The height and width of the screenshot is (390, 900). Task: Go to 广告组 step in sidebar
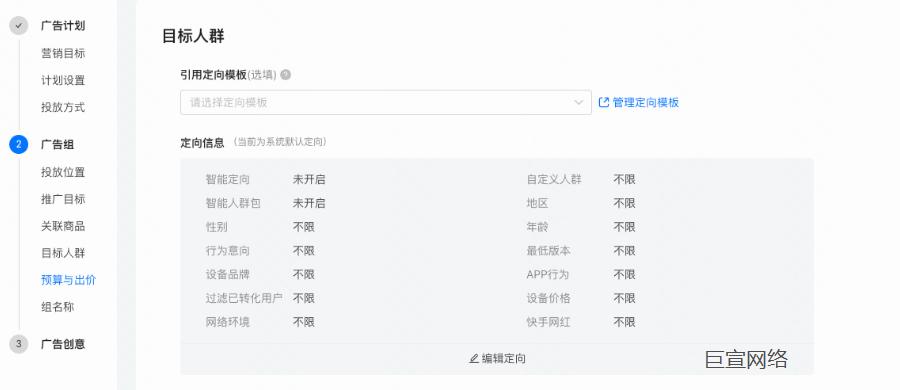click(x=57, y=145)
